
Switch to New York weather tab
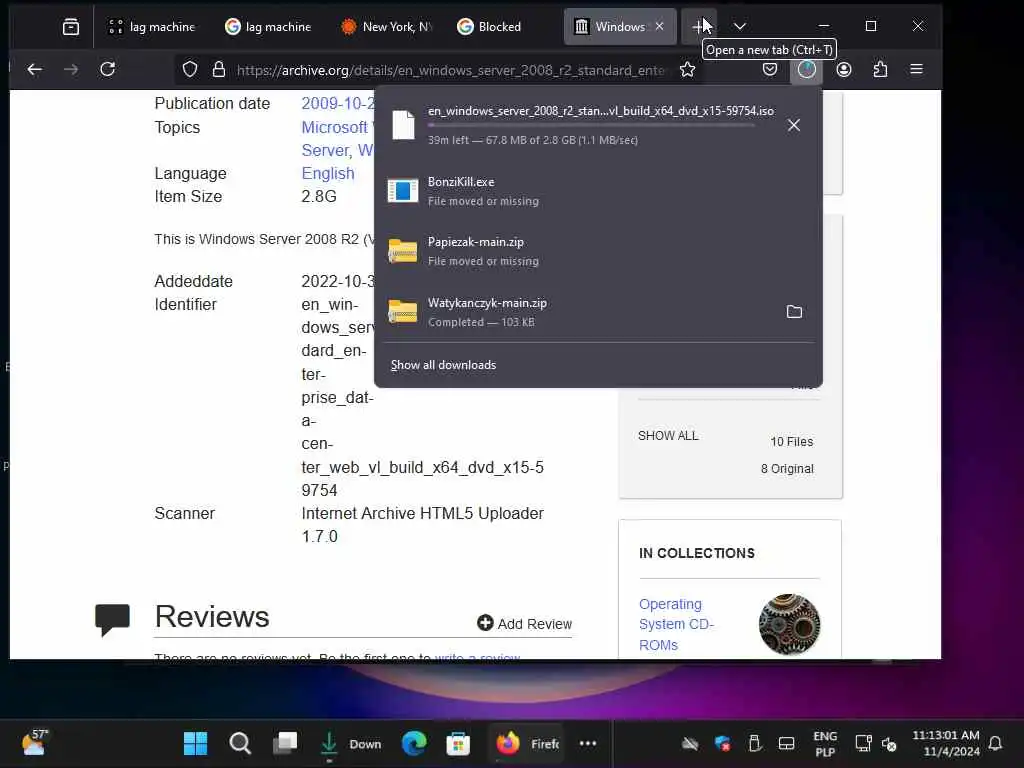point(385,27)
